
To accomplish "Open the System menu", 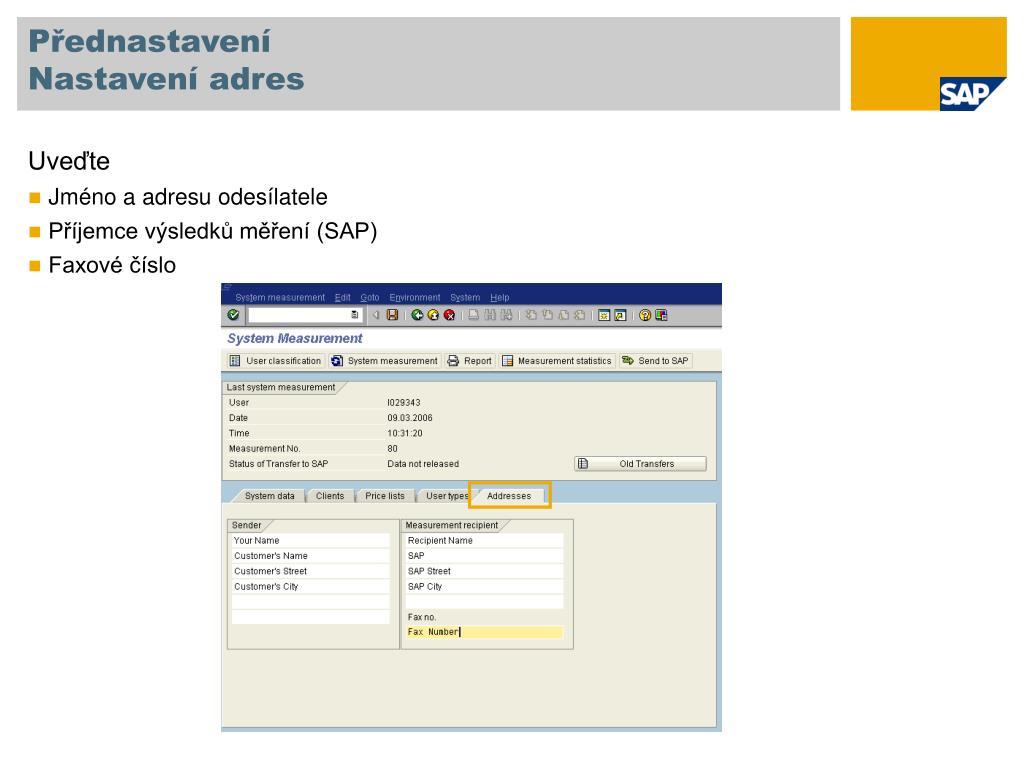I will pos(465,297).
